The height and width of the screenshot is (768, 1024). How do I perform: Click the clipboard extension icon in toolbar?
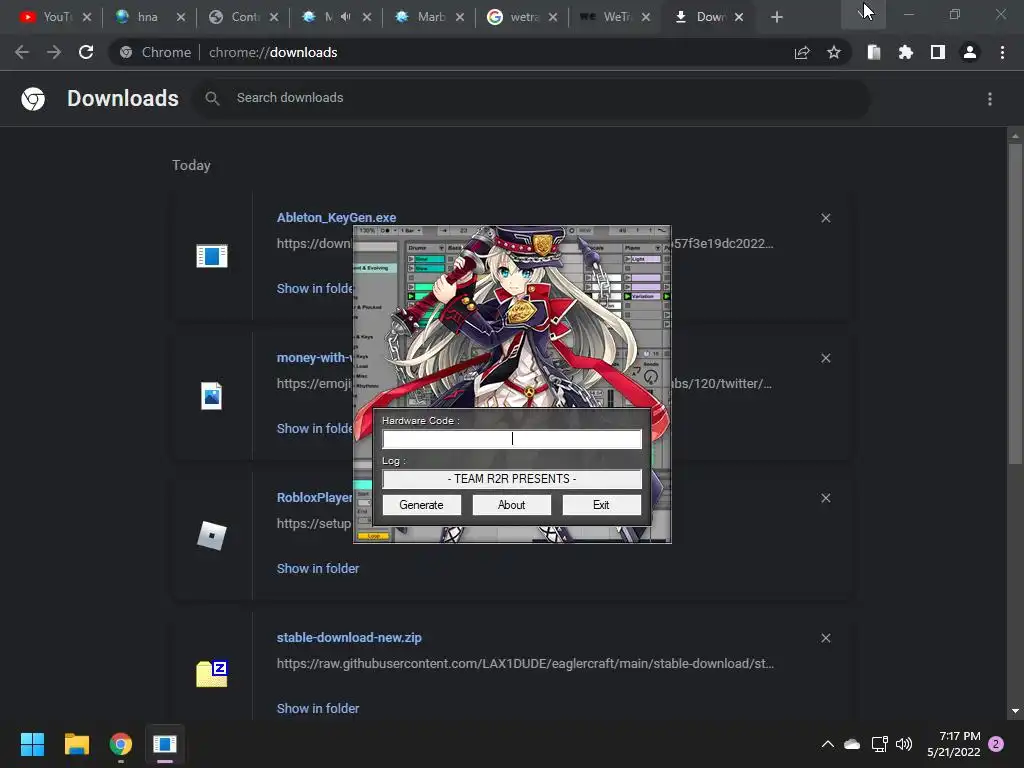click(x=874, y=52)
